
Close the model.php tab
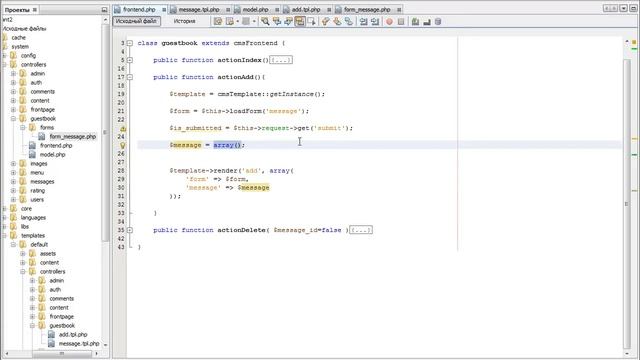[x=277, y=9]
